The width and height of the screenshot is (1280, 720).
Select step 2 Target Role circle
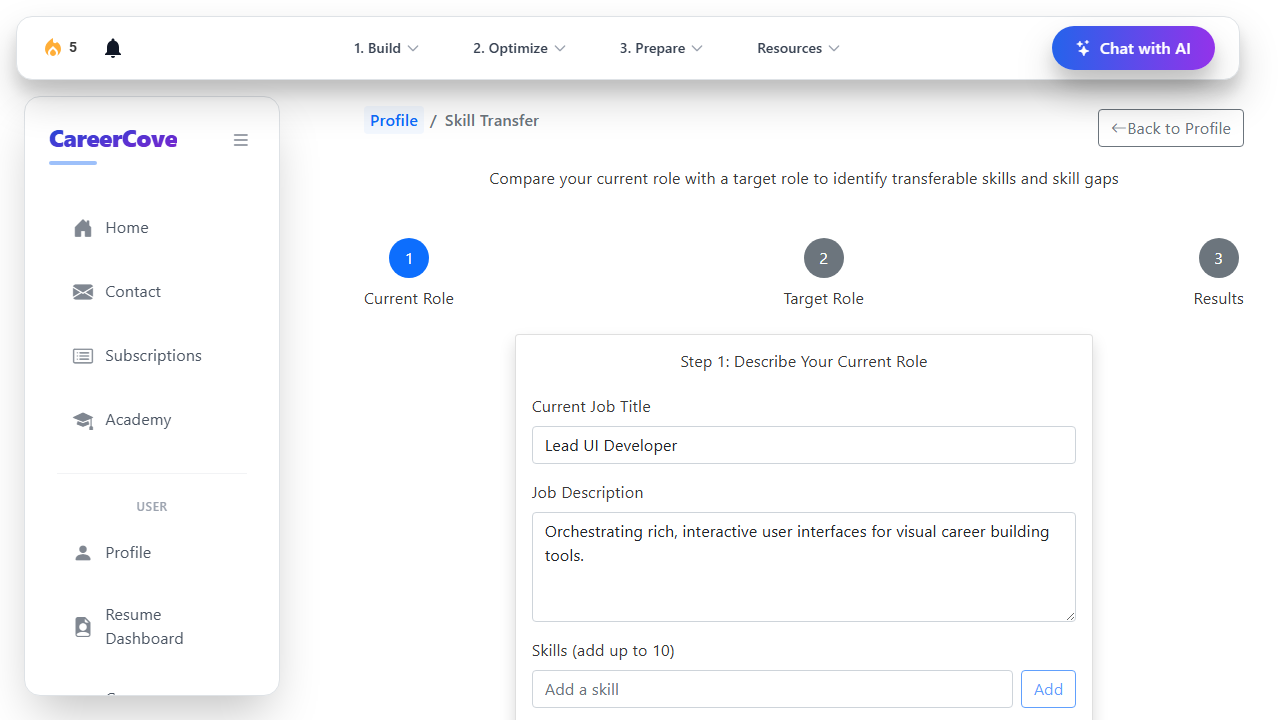coord(824,258)
